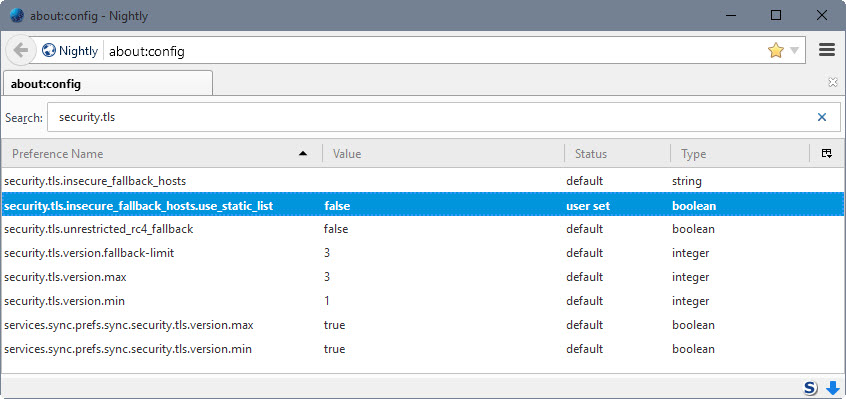The width and height of the screenshot is (846, 399).
Task: Click the Nightly window title icon
Action: click(x=17, y=15)
